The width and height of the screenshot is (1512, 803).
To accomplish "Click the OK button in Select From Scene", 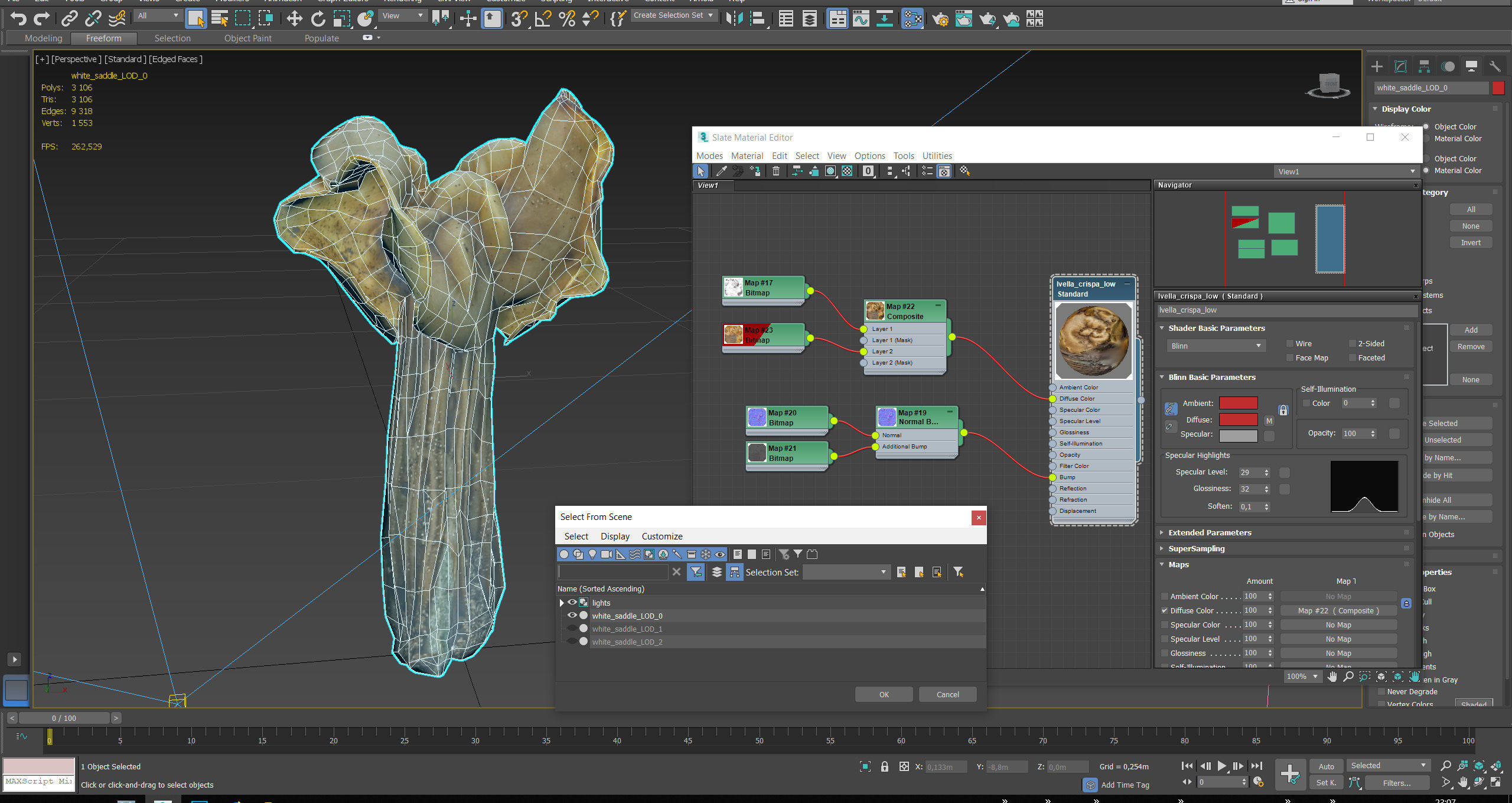I will point(884,694).
